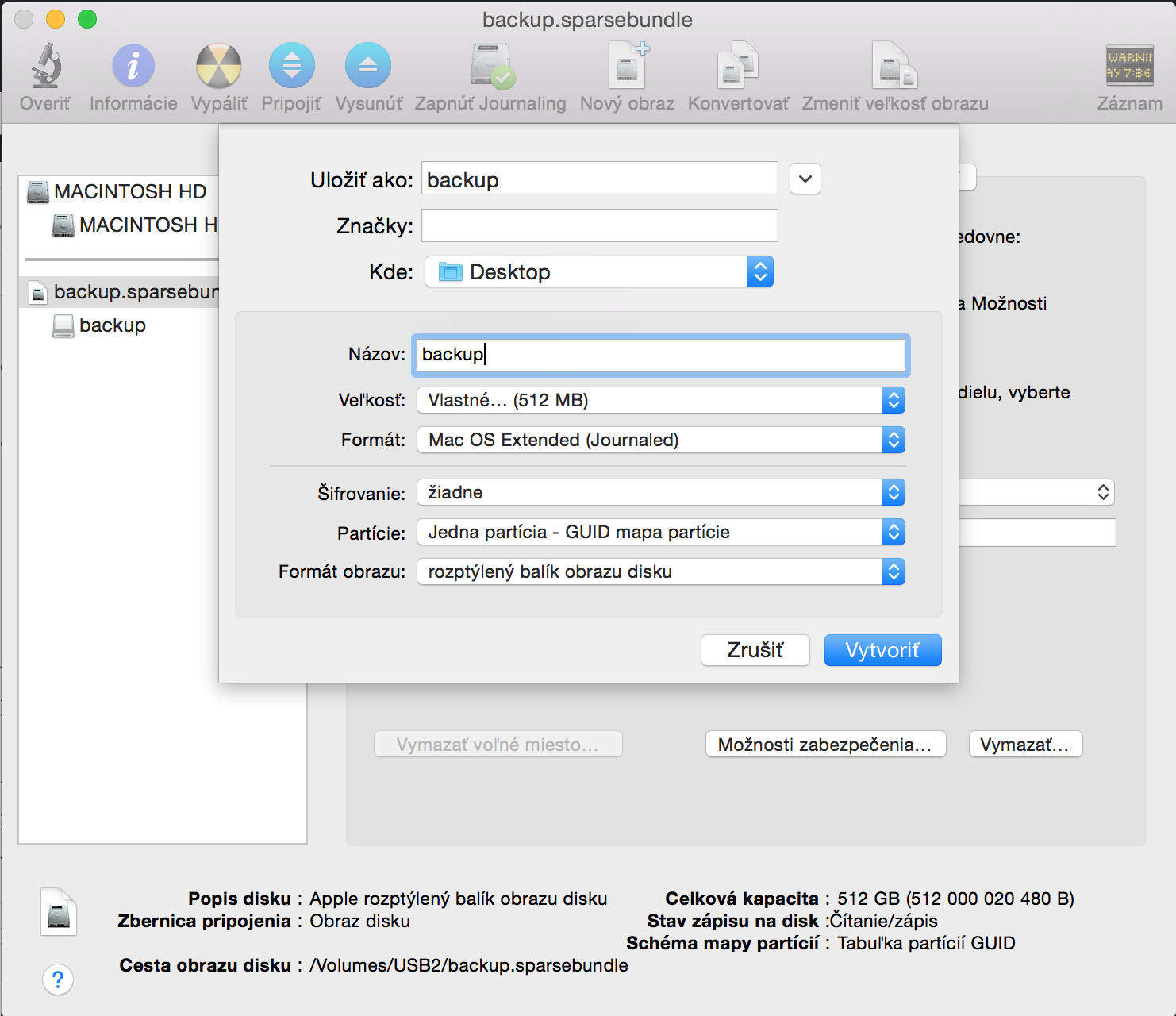The width and height of the screenshot is (1176, 1016).
Task: Click the Overiť microscope icon
Action: [46, 65]
